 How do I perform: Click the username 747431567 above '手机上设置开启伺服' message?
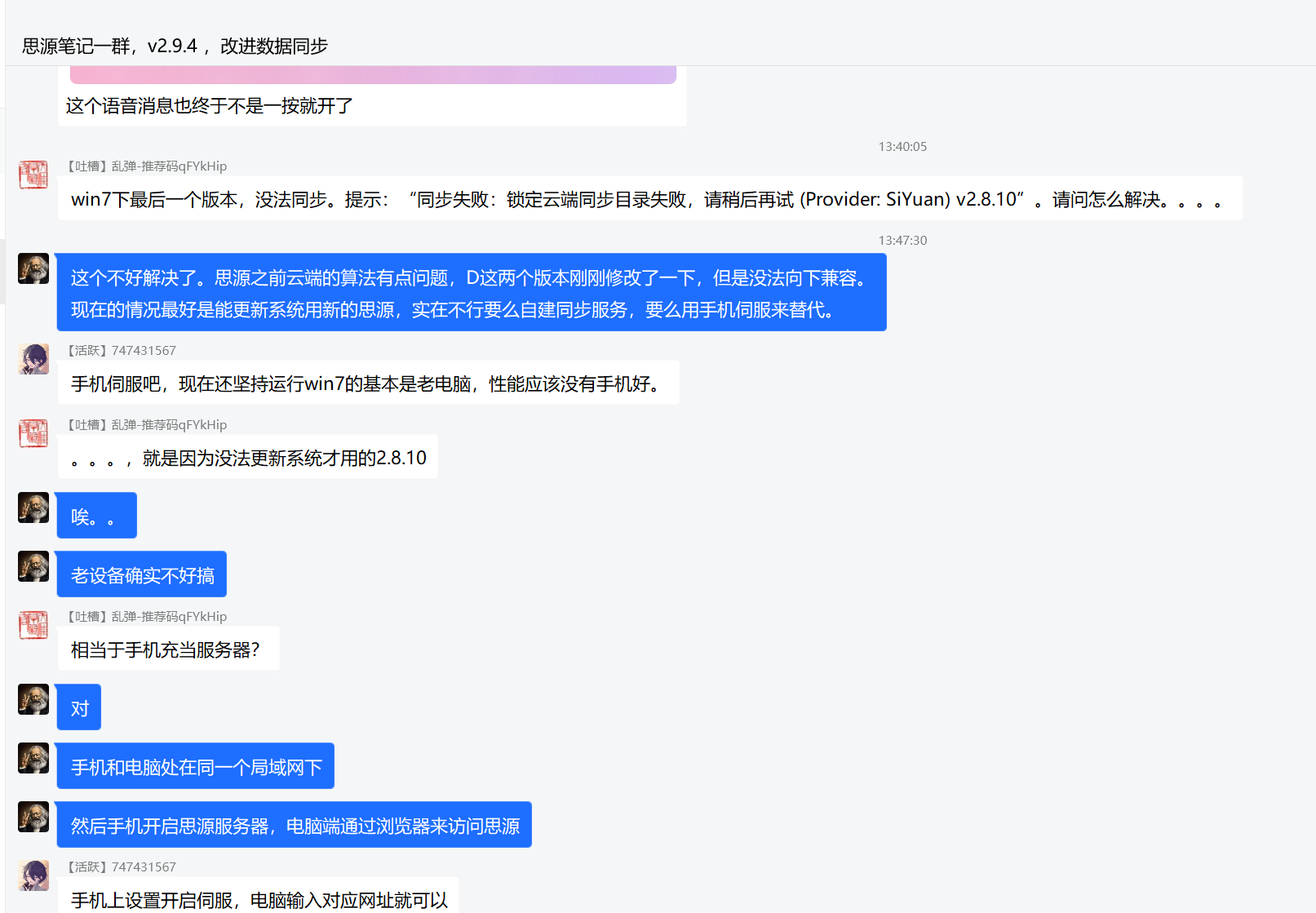(x=144, y=867)
